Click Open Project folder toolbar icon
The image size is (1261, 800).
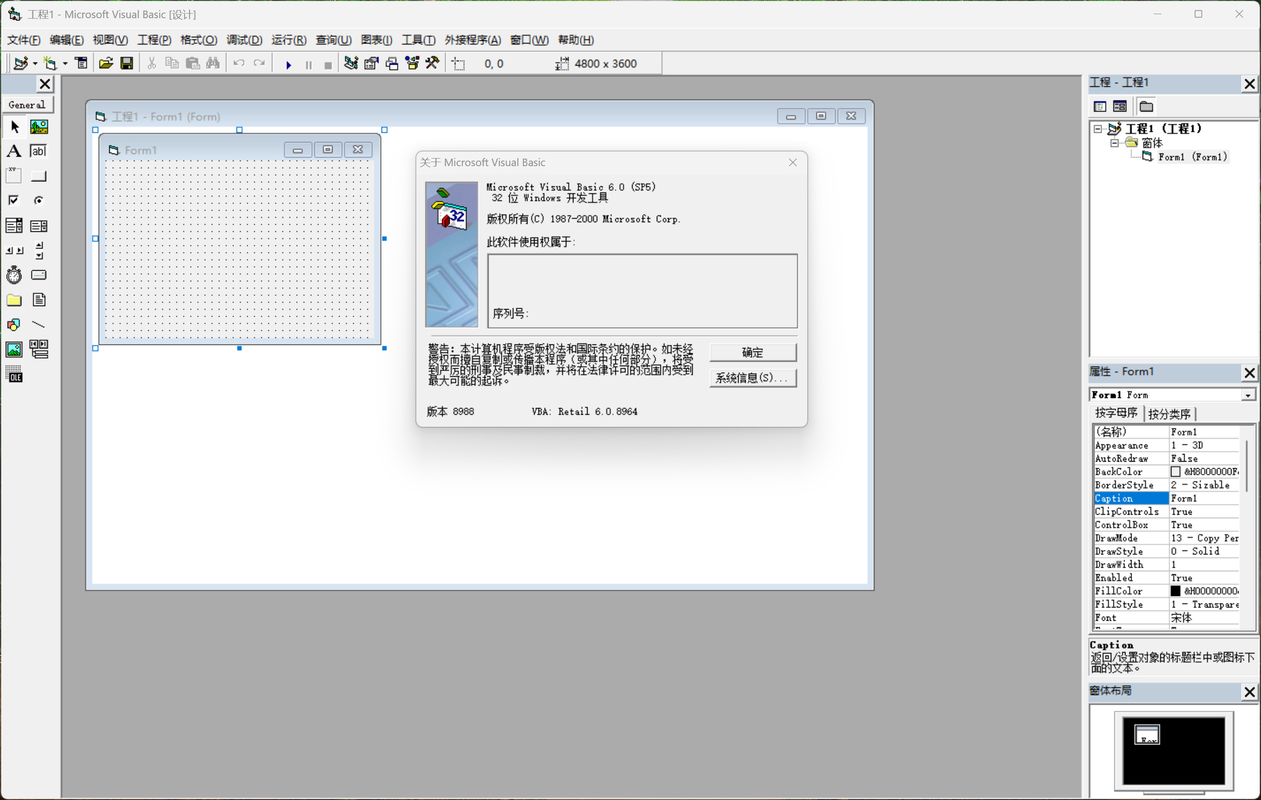click(106, 63)
